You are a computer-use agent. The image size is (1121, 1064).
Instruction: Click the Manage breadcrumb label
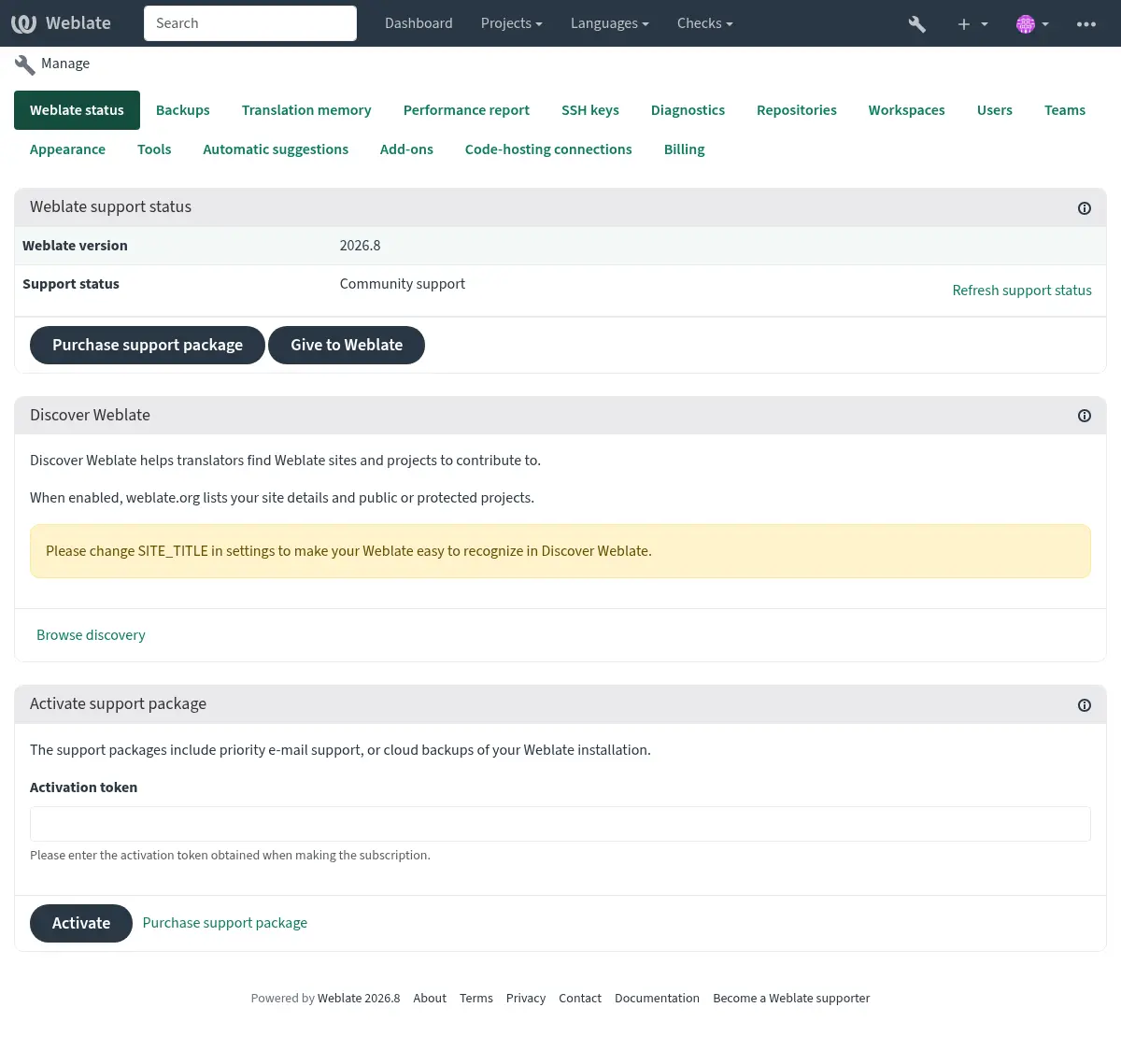[x=65, y=64]
